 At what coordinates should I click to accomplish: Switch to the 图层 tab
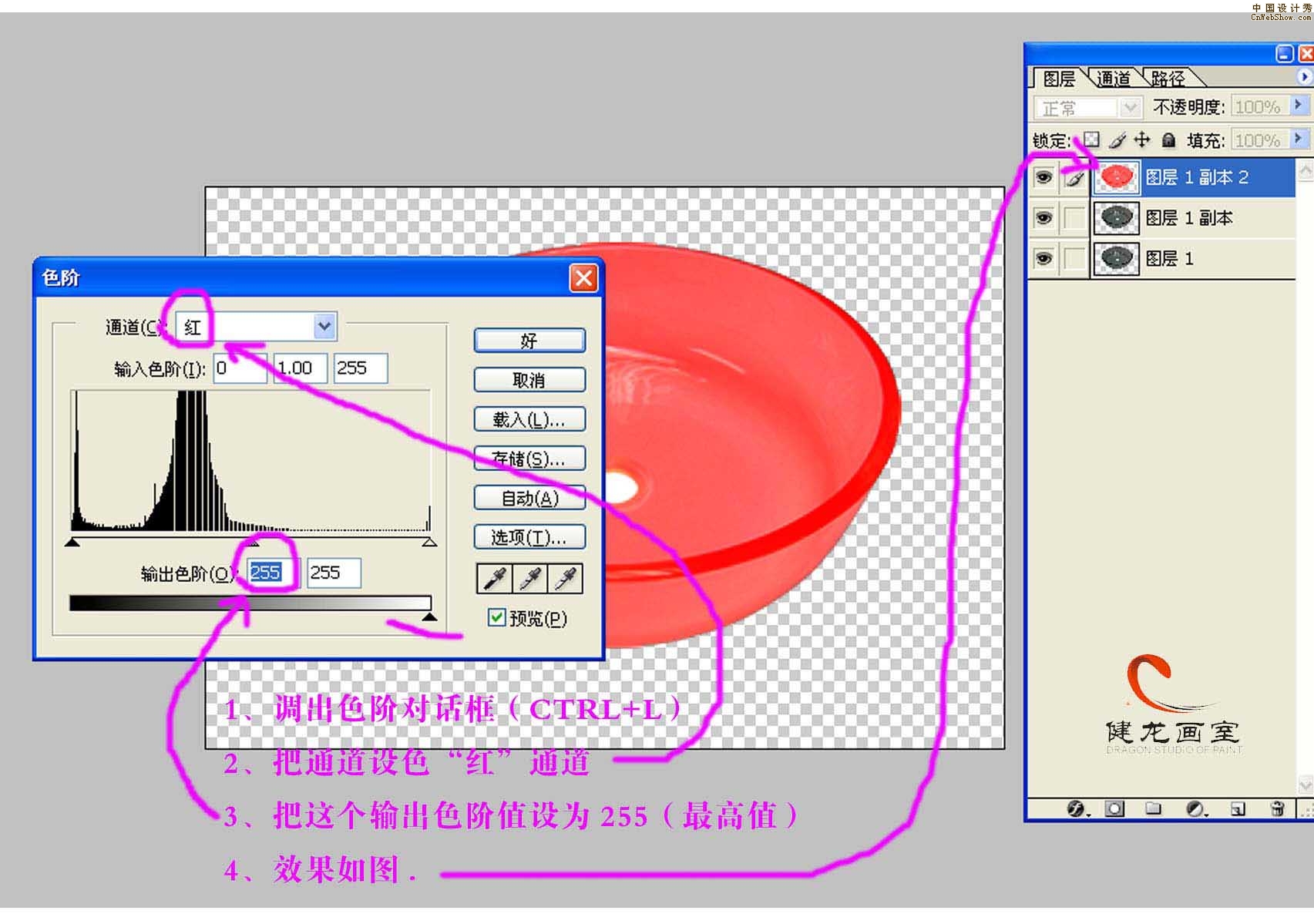[x=1059, y=79]
